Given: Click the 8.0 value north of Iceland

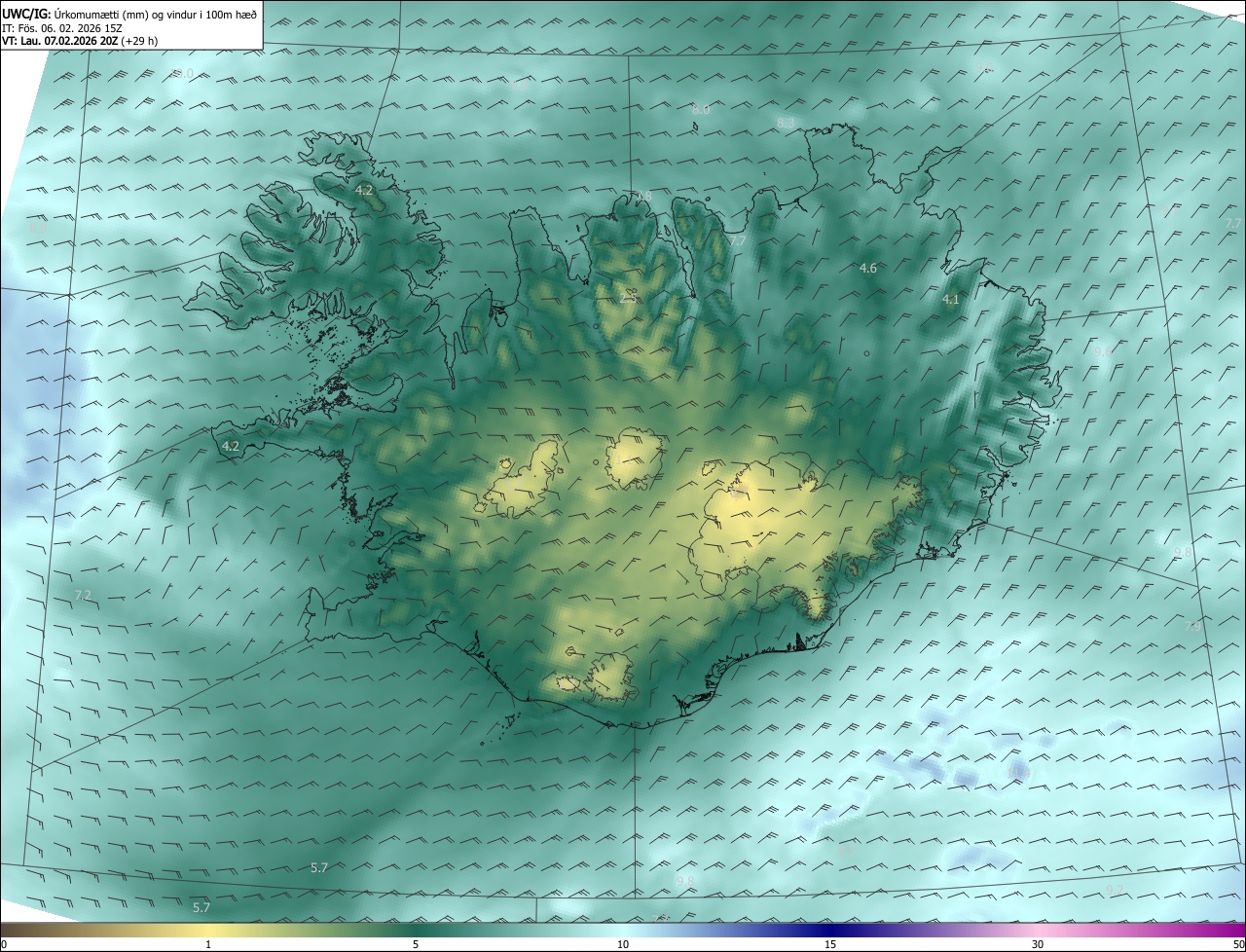Looking at the screenshot, I should pyautogui.click(x=701, y=110).
